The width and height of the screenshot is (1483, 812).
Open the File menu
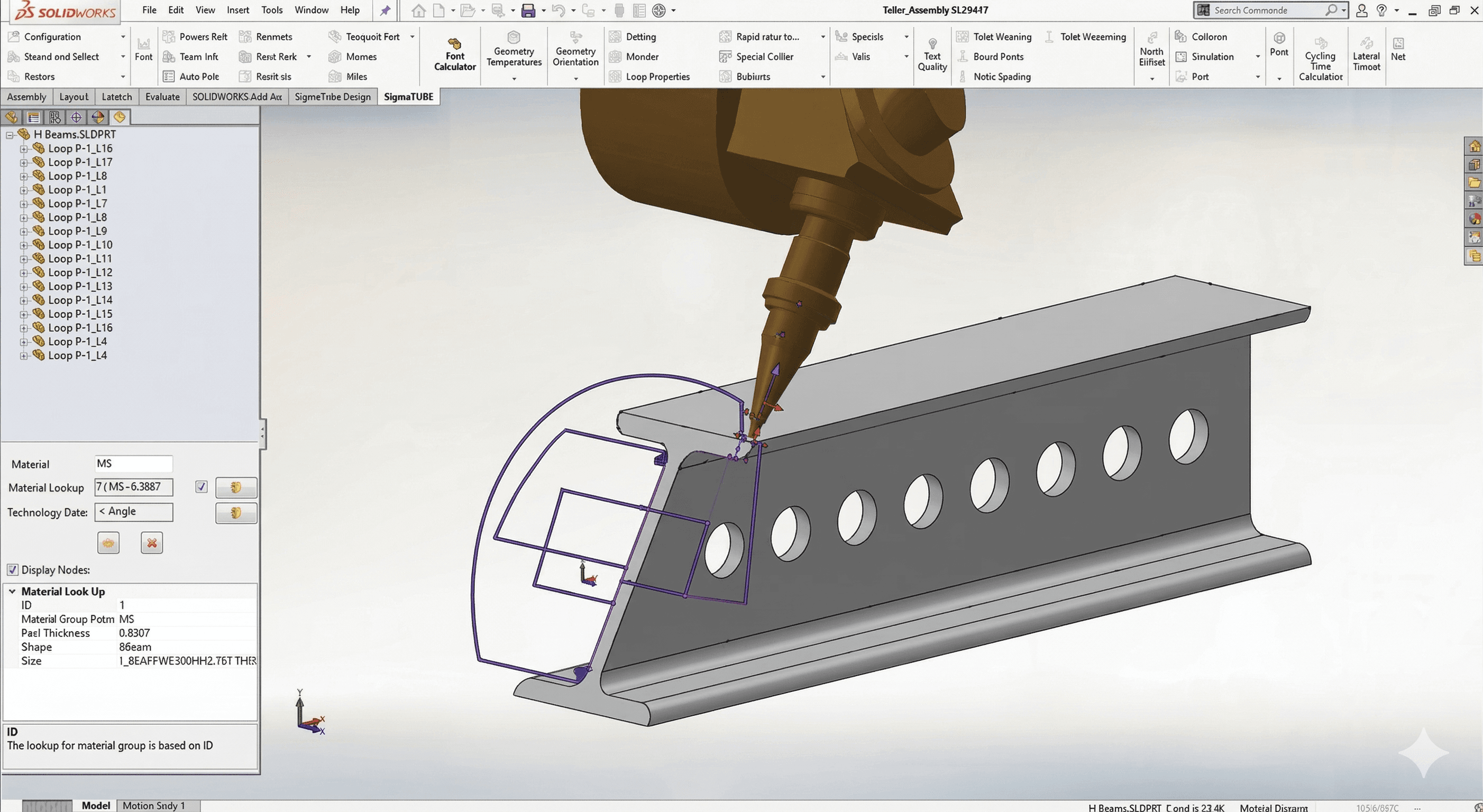[x=149, y=11]
